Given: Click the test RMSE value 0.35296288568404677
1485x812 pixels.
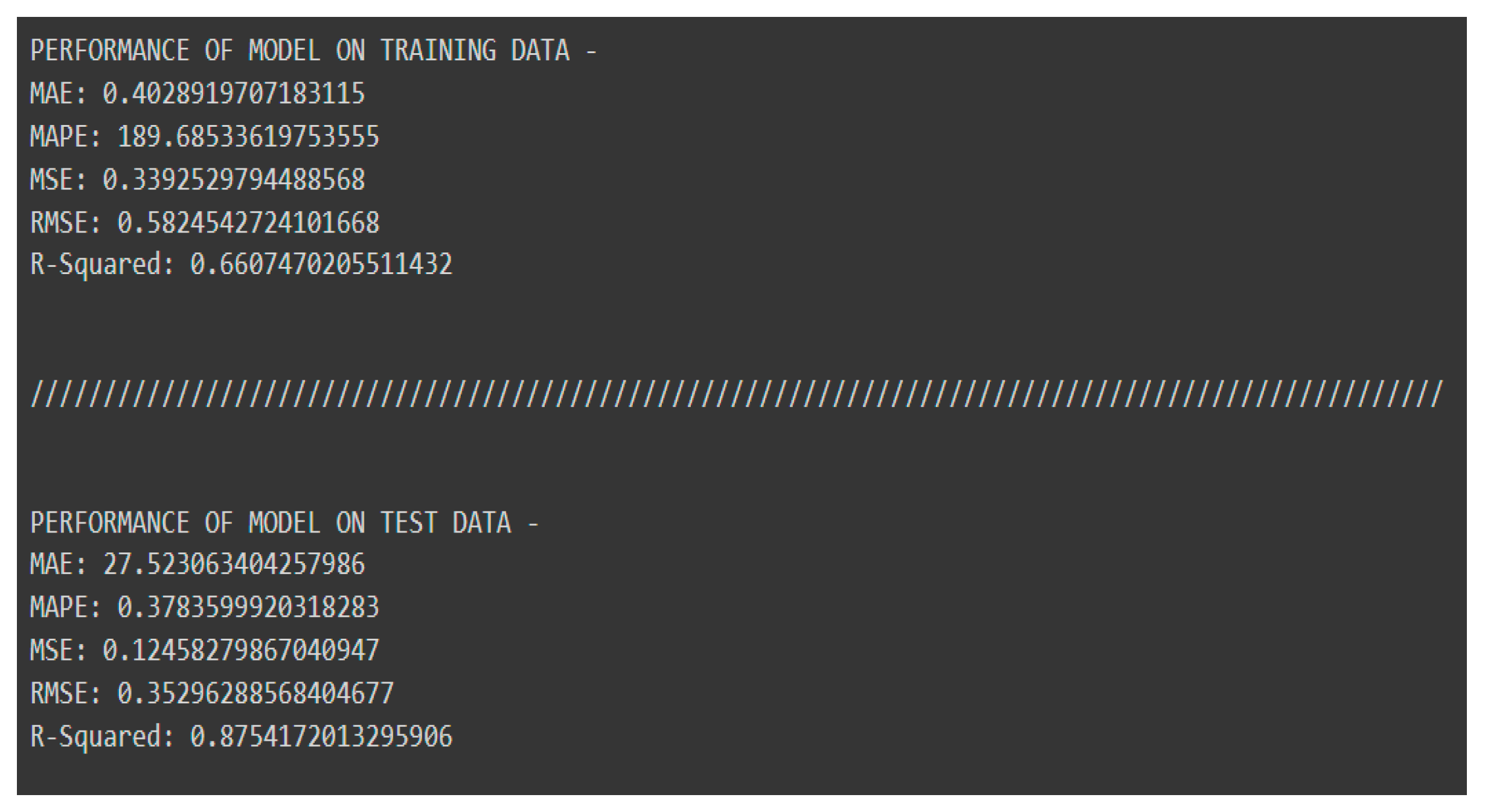Looking at the screenshot, I should [255, 693].
